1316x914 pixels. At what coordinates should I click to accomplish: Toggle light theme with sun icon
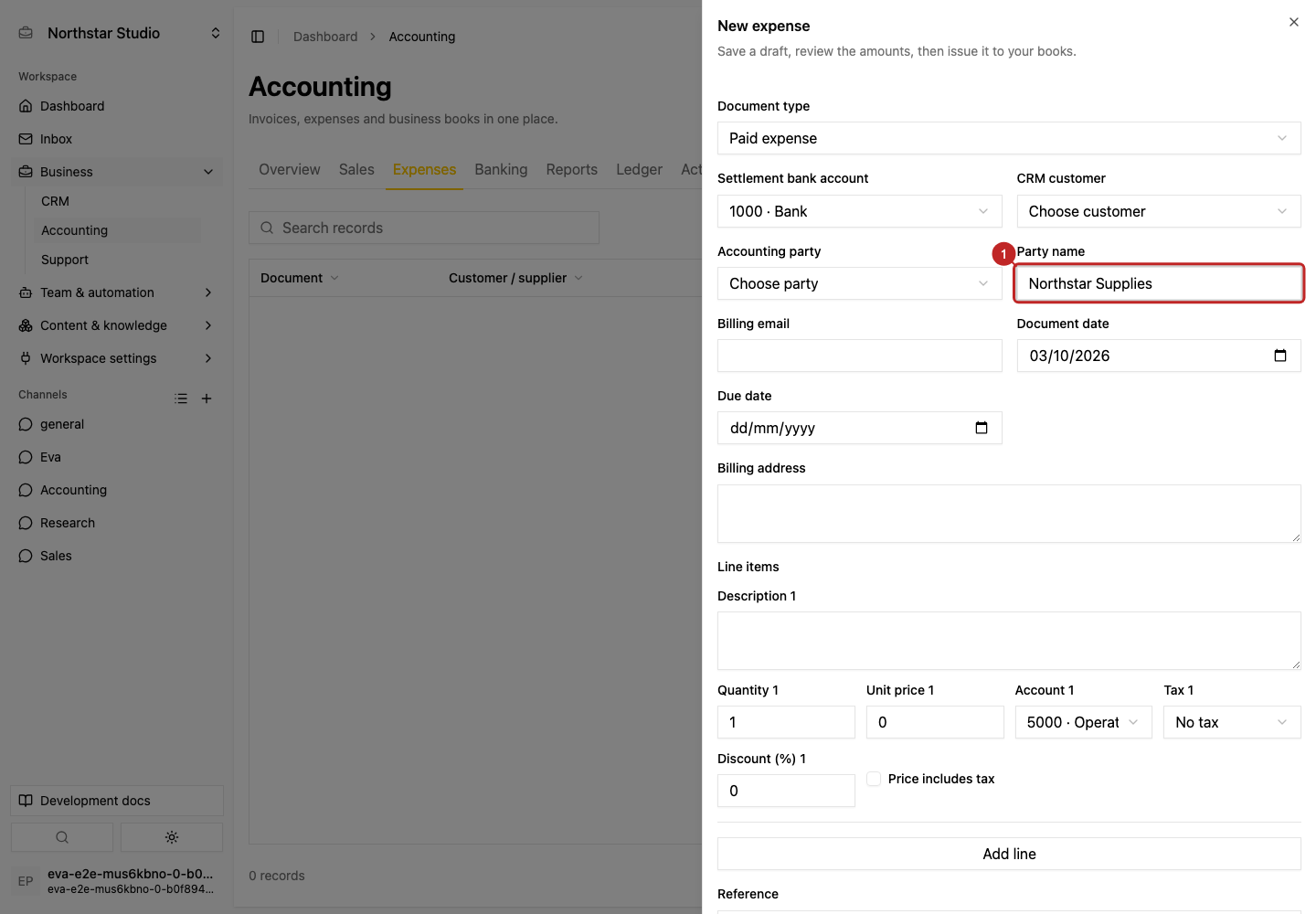172,837
